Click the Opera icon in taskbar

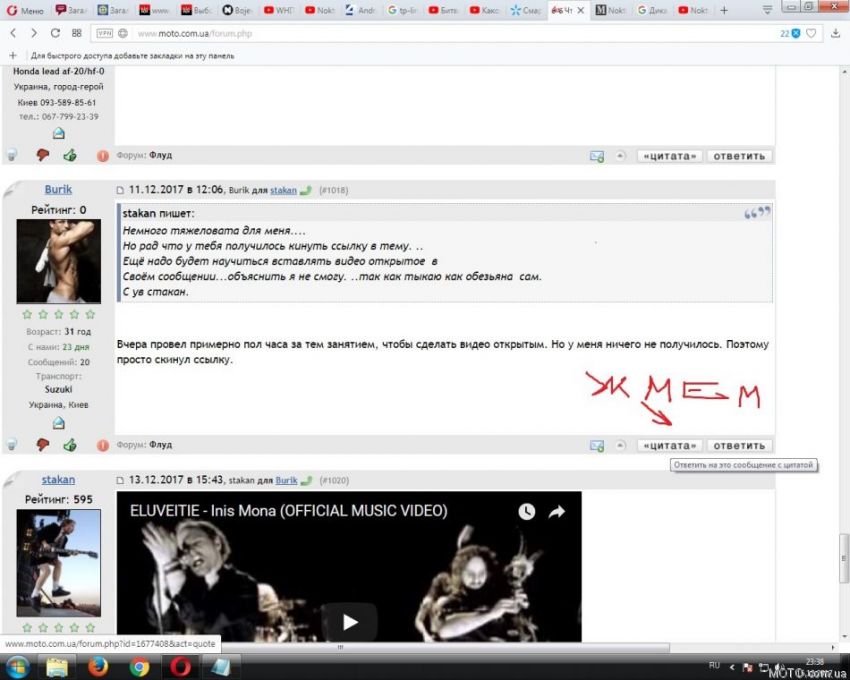180,667
